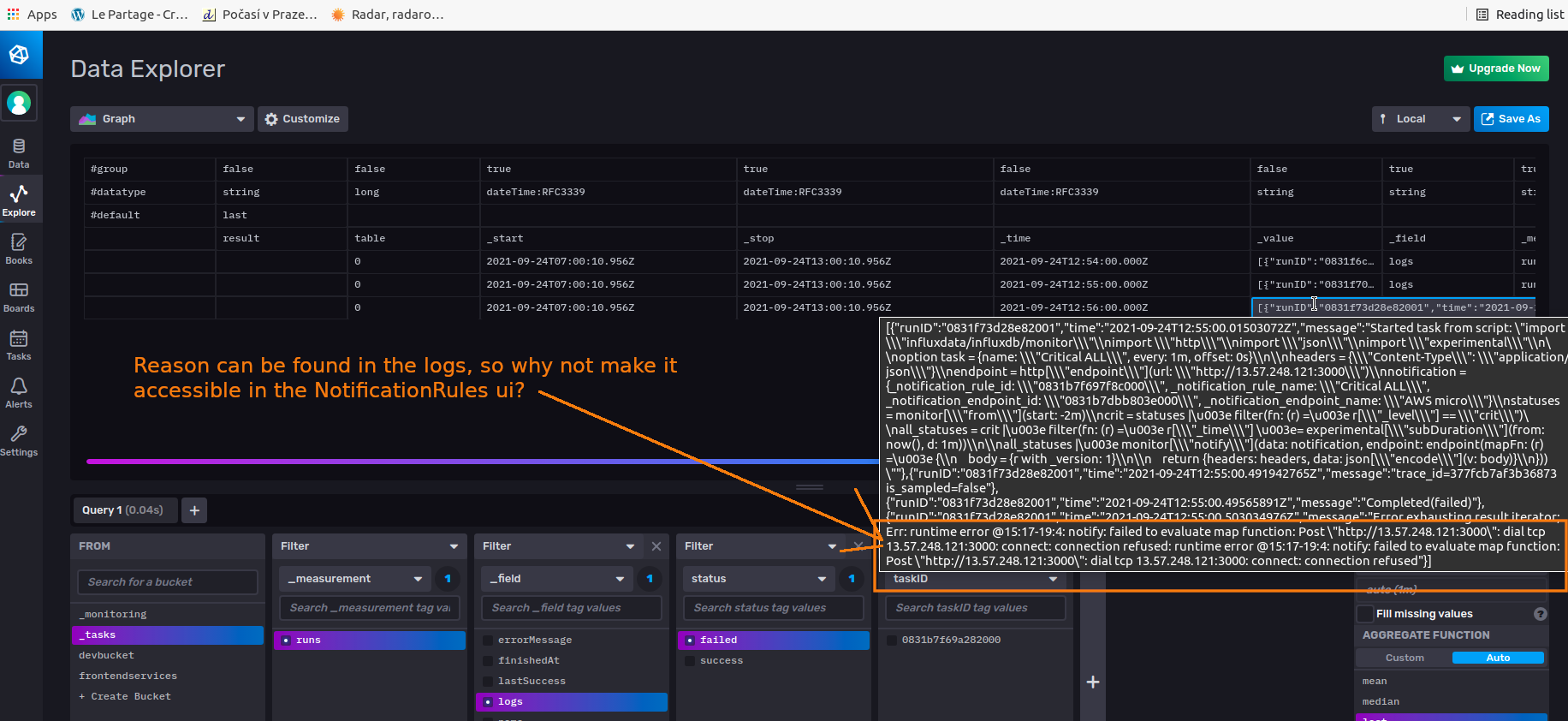The height and width of the screenshot is (721, 1568).
Task: Open the _measurement tag key dropdown
Action: click(355, 579)
